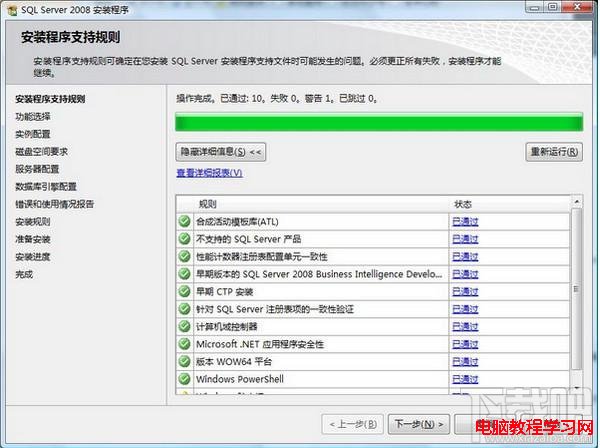This screenshot has height=448, width=600.
Task: Click the green progress bar
Action: (x=379, y=122)
